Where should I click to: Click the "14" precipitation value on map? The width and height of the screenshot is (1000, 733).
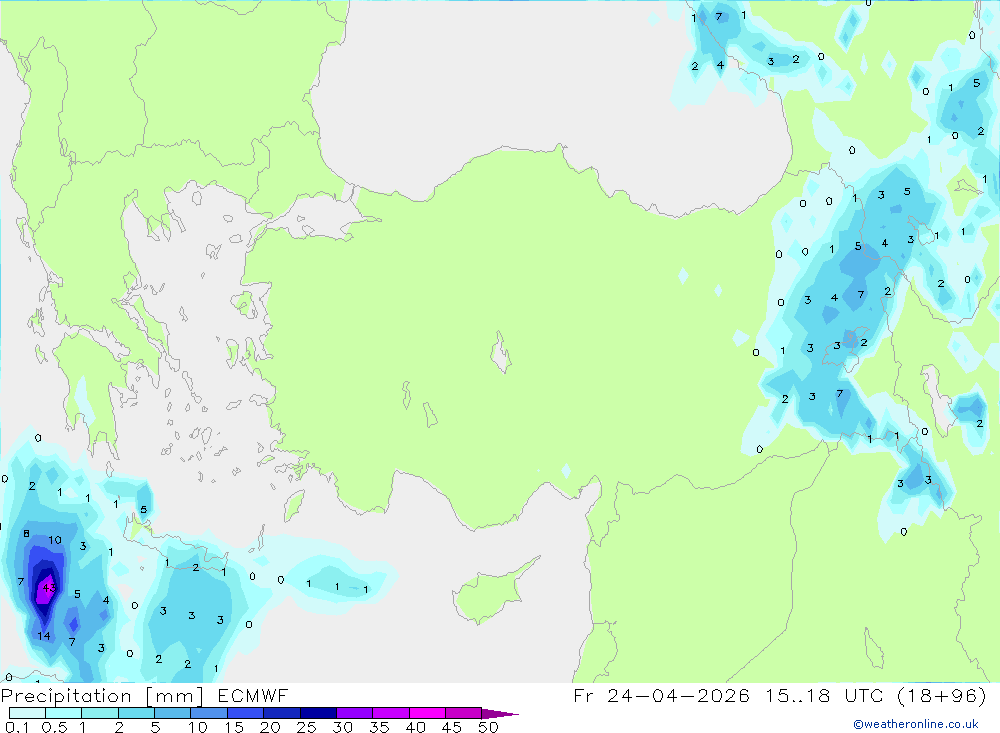[x=43, y=635]
